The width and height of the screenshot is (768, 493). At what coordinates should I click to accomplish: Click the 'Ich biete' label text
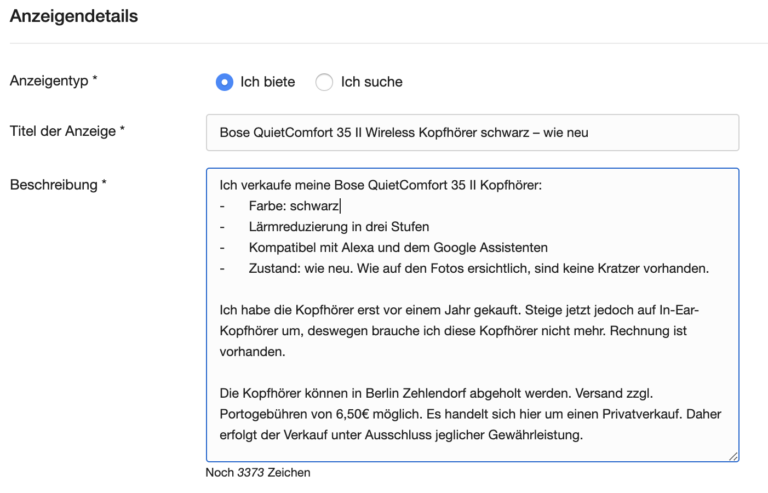pyautogui.click(x=267, y=82)
